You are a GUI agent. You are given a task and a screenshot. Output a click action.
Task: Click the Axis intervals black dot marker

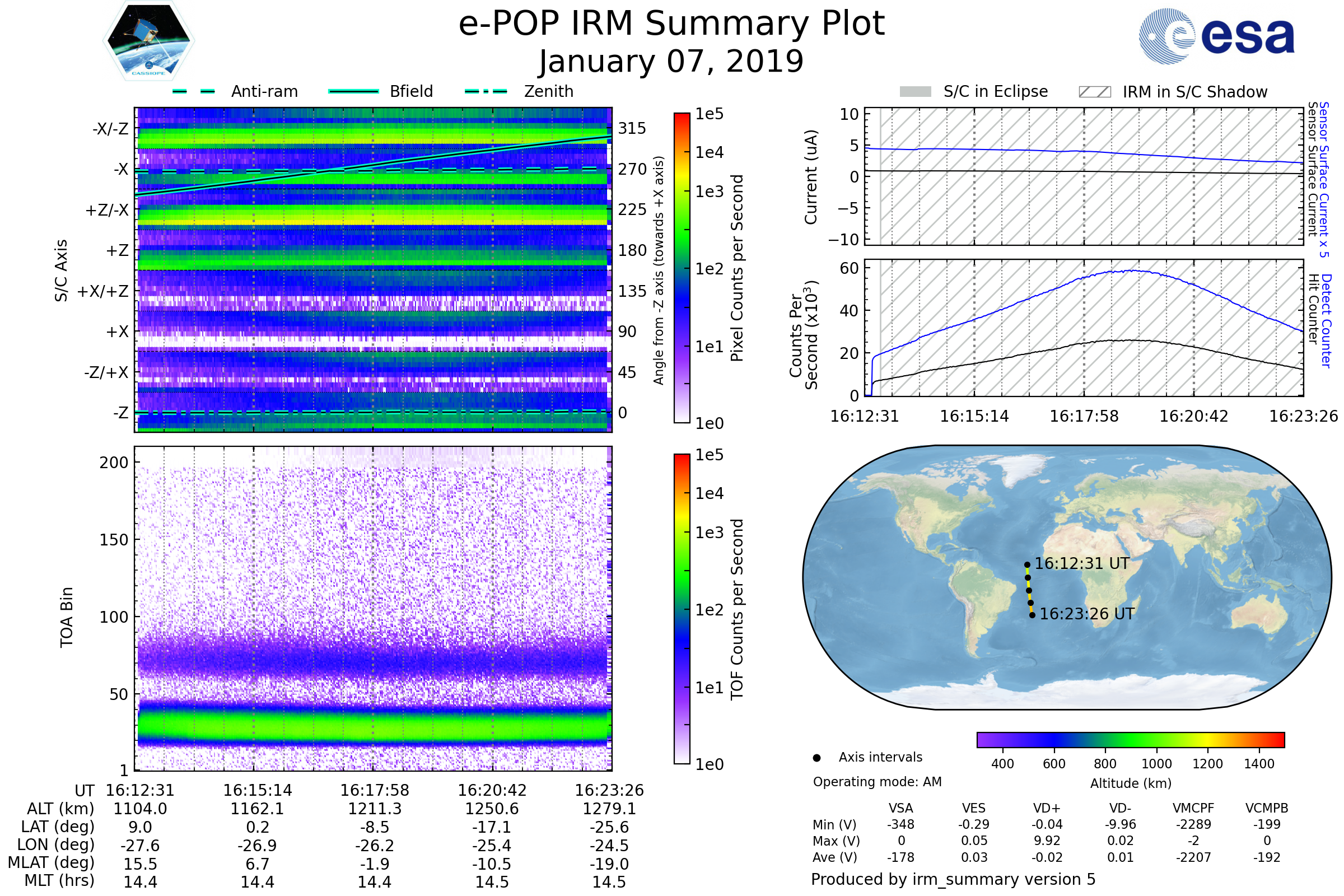coord(816,758)
